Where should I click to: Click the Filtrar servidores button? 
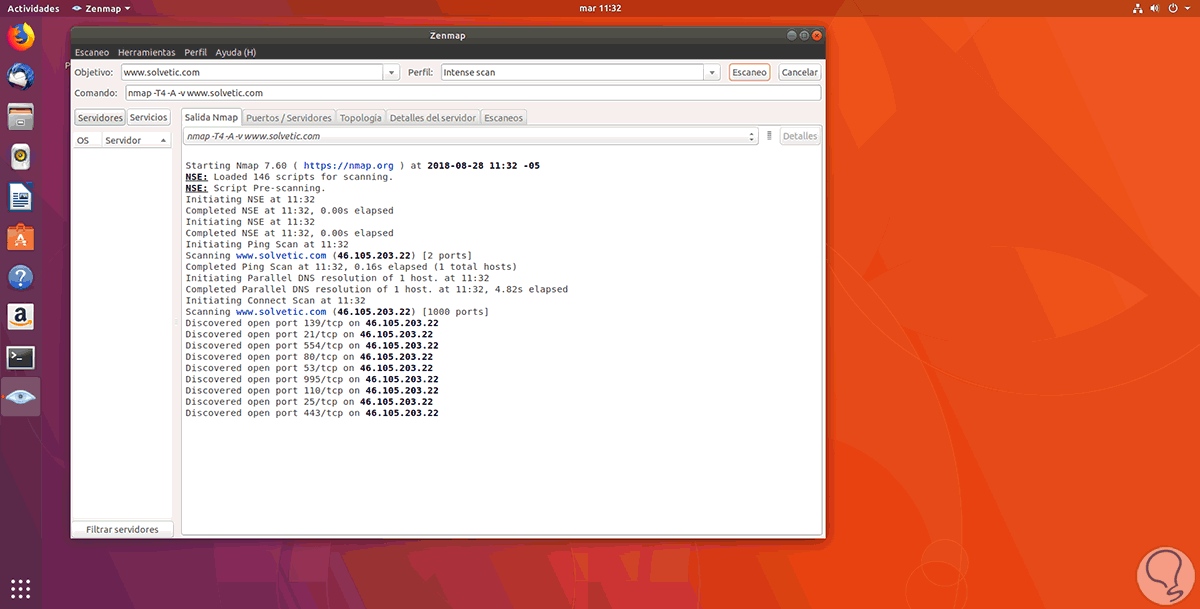pyautogui.click(x=122, y=529)
